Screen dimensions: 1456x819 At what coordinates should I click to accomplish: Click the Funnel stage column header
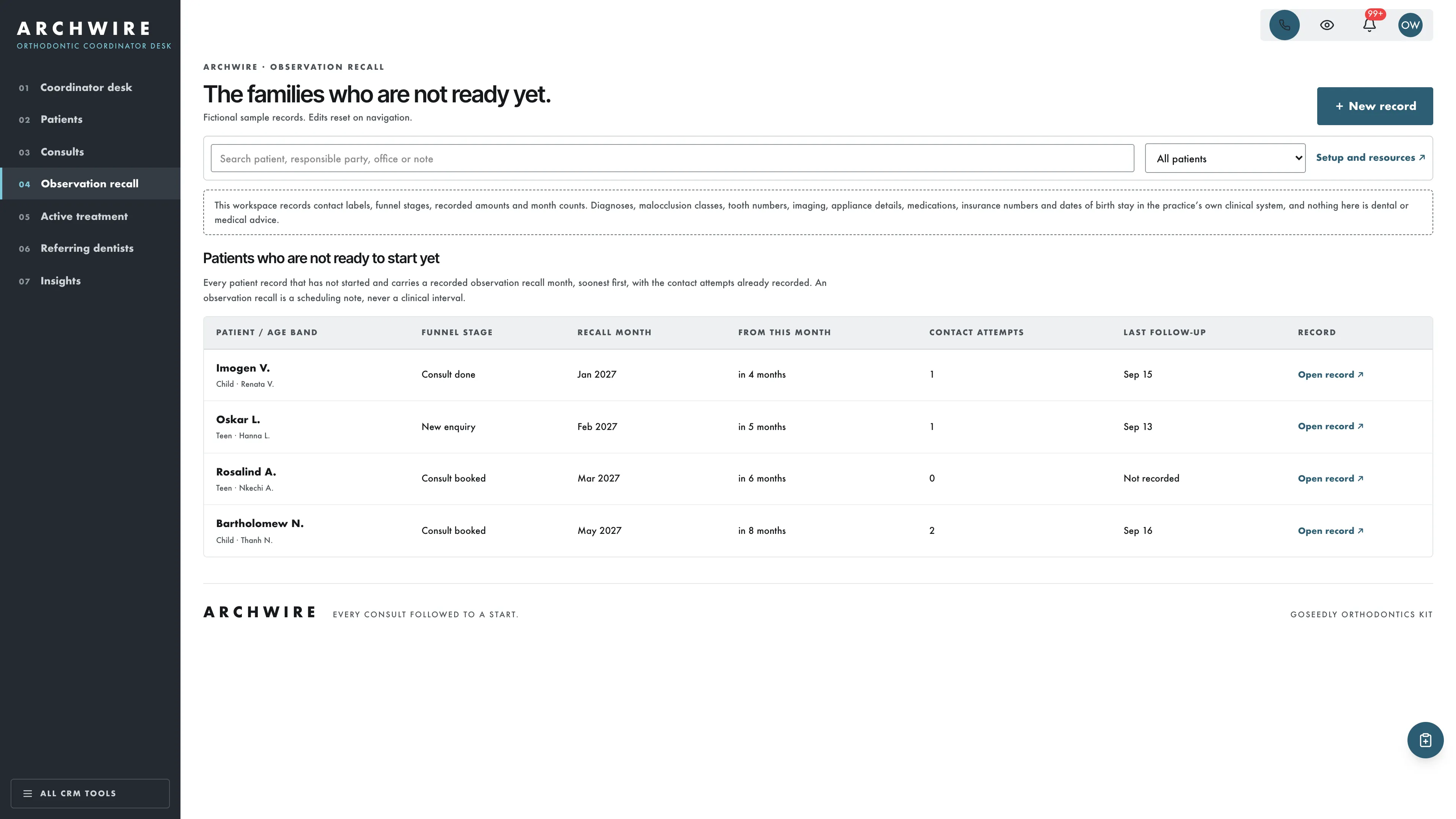click(457, 333)
